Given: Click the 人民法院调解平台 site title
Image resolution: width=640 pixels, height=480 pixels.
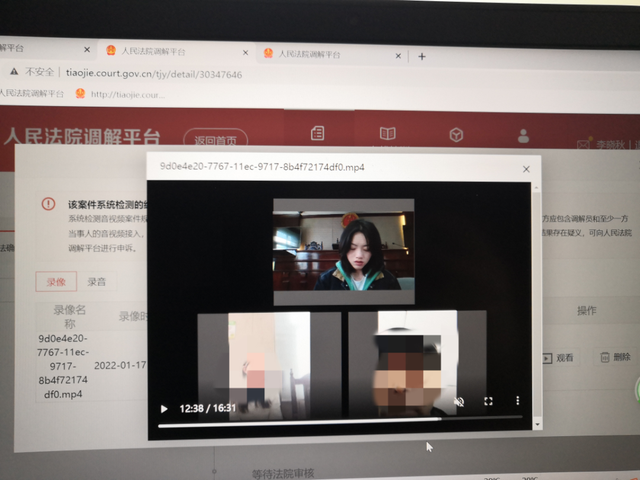Looking at the screenshot, I should coord(82,136).
